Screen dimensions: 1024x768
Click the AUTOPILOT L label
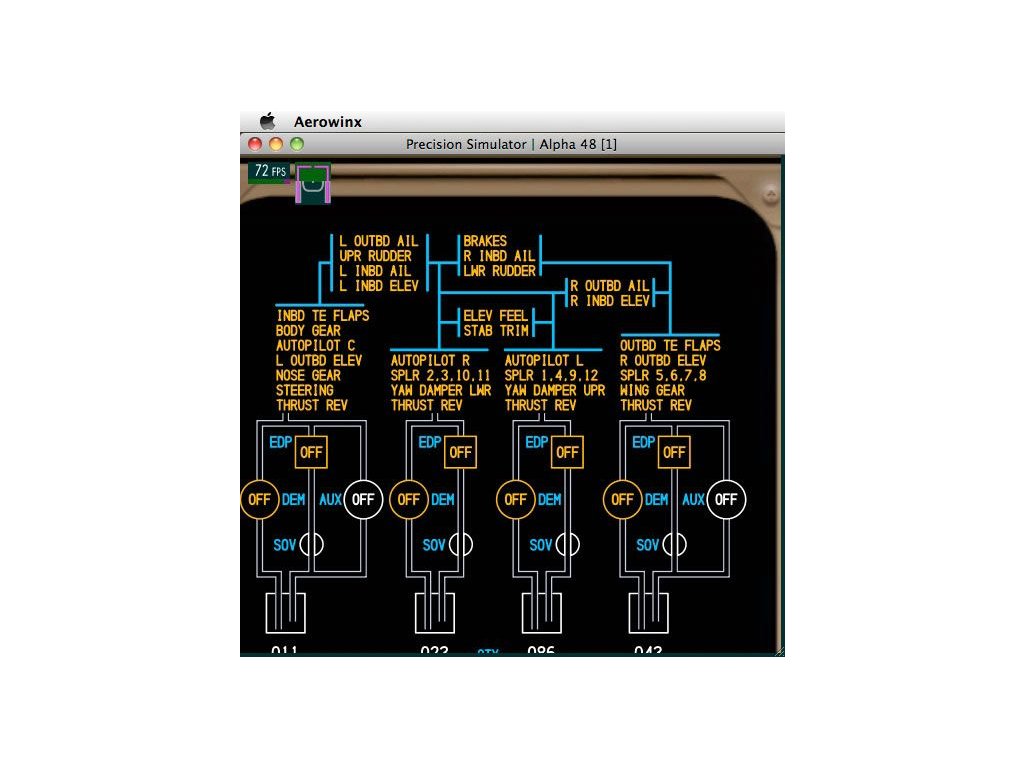pos(544,360)
